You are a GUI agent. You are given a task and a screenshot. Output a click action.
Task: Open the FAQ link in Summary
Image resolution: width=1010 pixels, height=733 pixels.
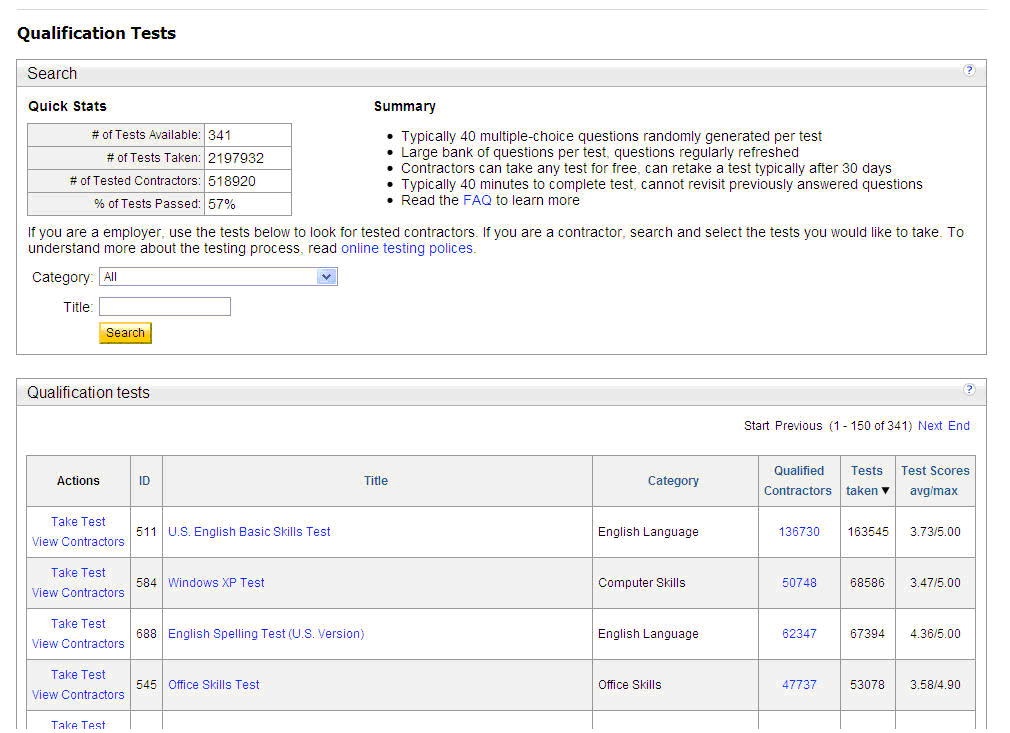(477, 200)
